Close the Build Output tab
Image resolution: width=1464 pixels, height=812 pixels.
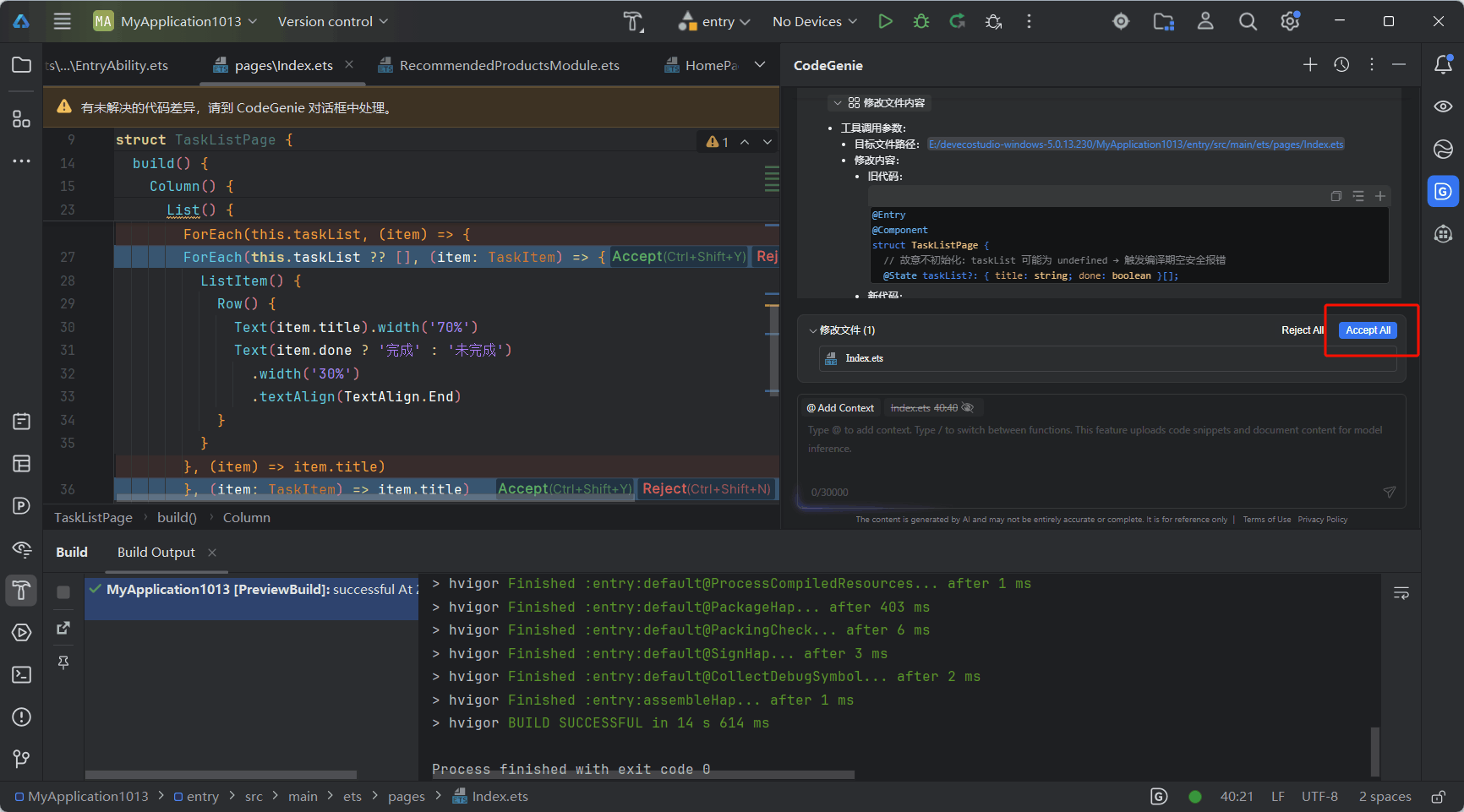(x=212, y=553)
